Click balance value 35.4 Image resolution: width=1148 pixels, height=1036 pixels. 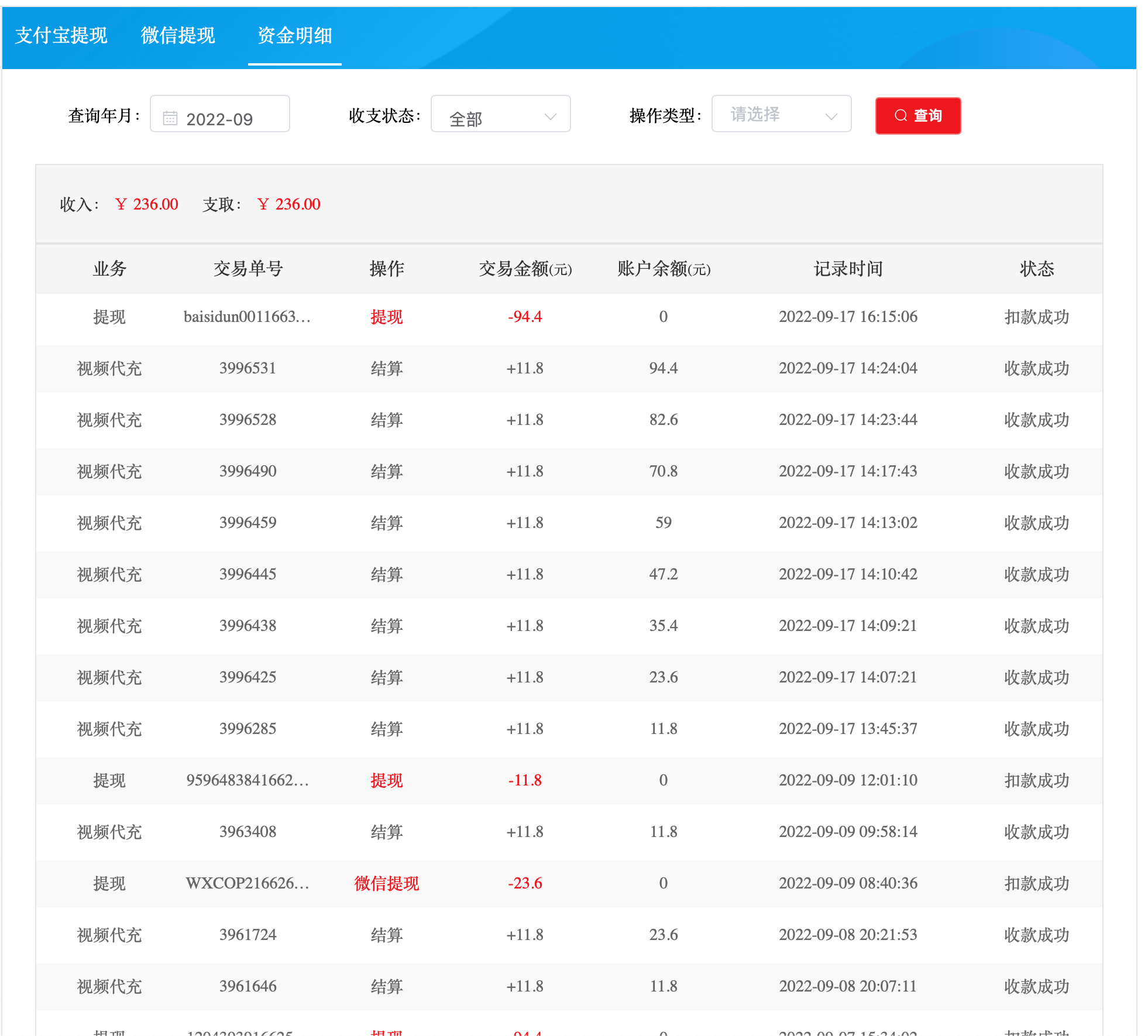664,626
